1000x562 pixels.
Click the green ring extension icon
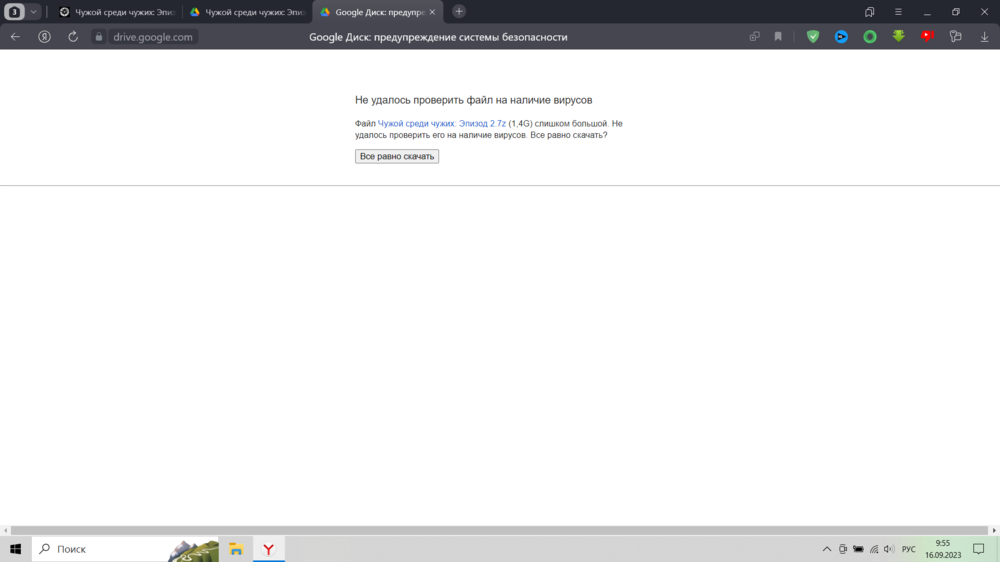click(x=870, y=37)
